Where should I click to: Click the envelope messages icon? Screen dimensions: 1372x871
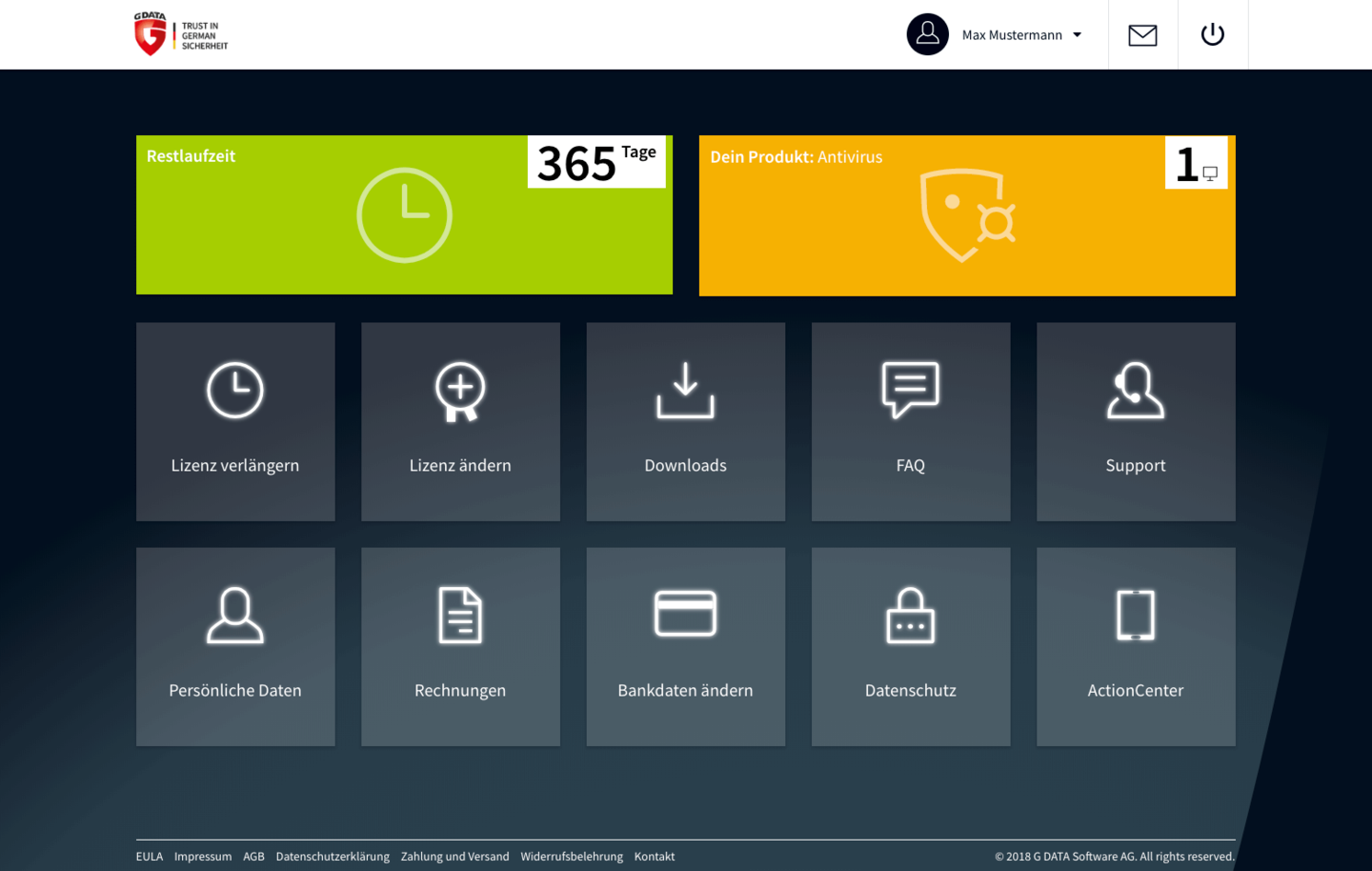pos(1142,35)
